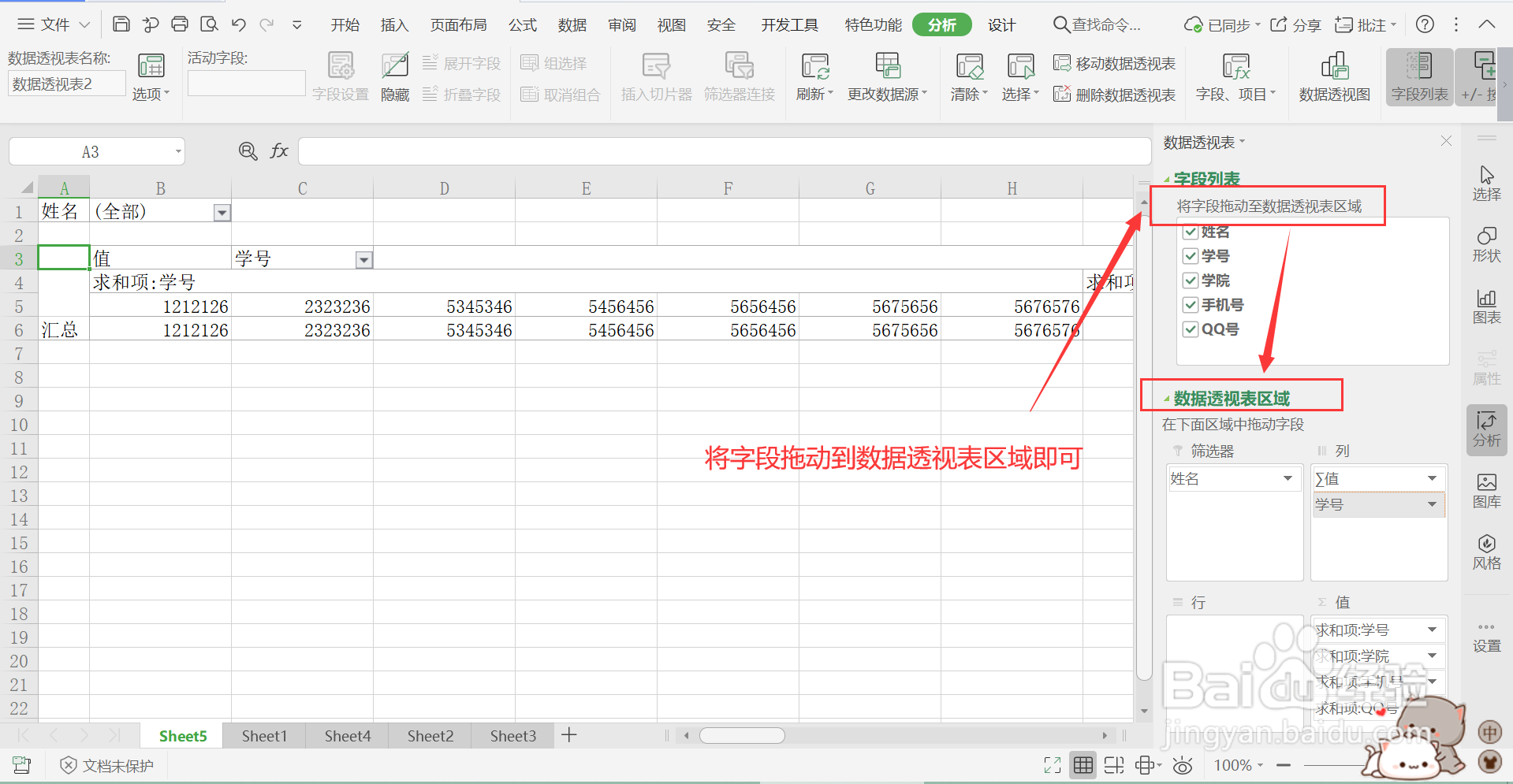Click 删除数据透视表 button
Screen dimensions: 1513x784
tap(1115, 95)
